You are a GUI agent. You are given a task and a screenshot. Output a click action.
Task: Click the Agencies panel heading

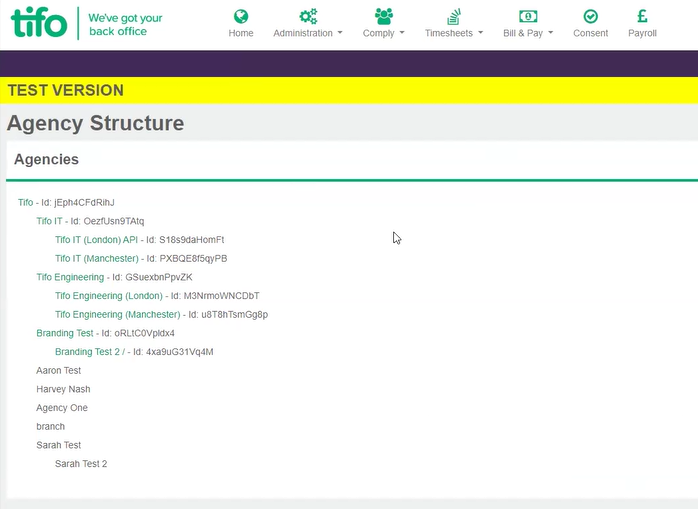coord(46,159)
